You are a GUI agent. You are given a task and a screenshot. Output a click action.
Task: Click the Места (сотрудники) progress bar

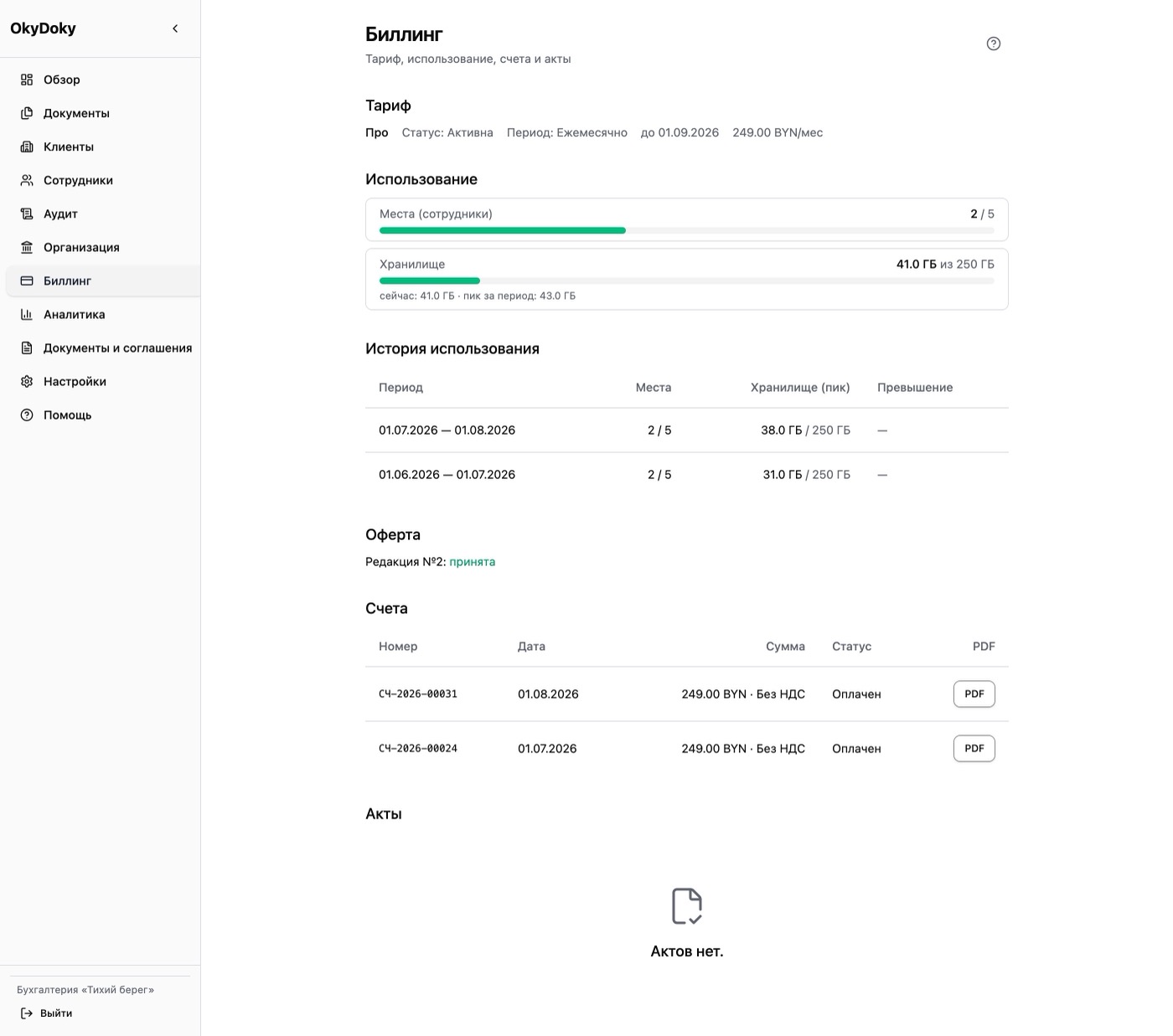tap(687, 230)
